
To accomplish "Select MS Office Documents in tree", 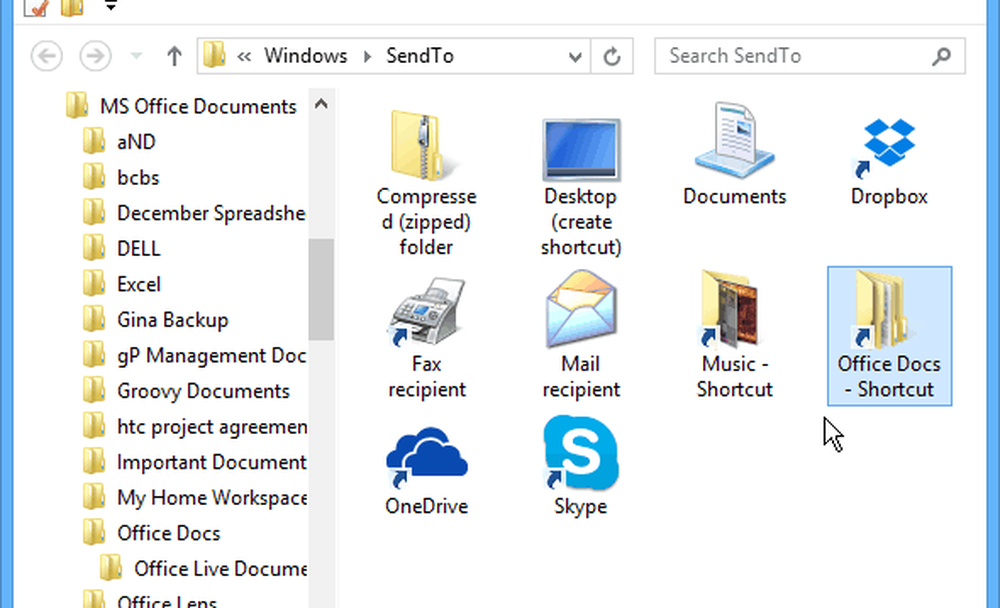I will (198, 106).
